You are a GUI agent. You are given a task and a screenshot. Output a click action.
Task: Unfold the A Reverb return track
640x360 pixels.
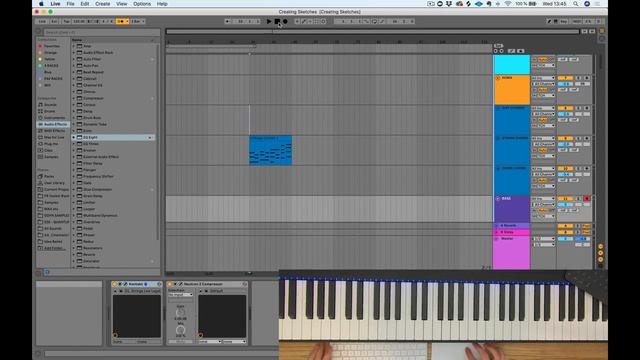click(497, 226)
